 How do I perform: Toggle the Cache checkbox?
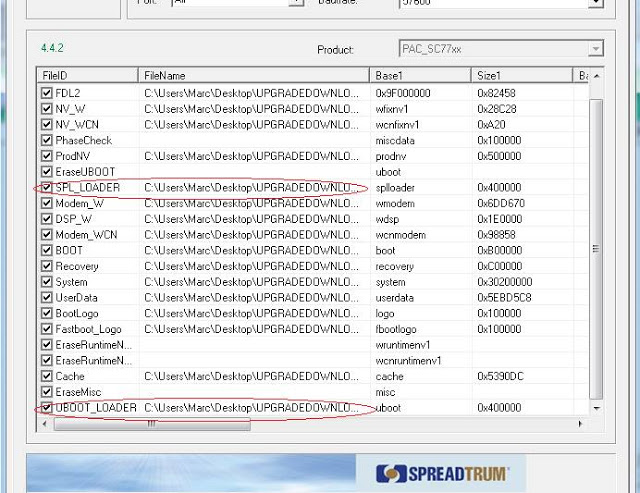point(47,376)
